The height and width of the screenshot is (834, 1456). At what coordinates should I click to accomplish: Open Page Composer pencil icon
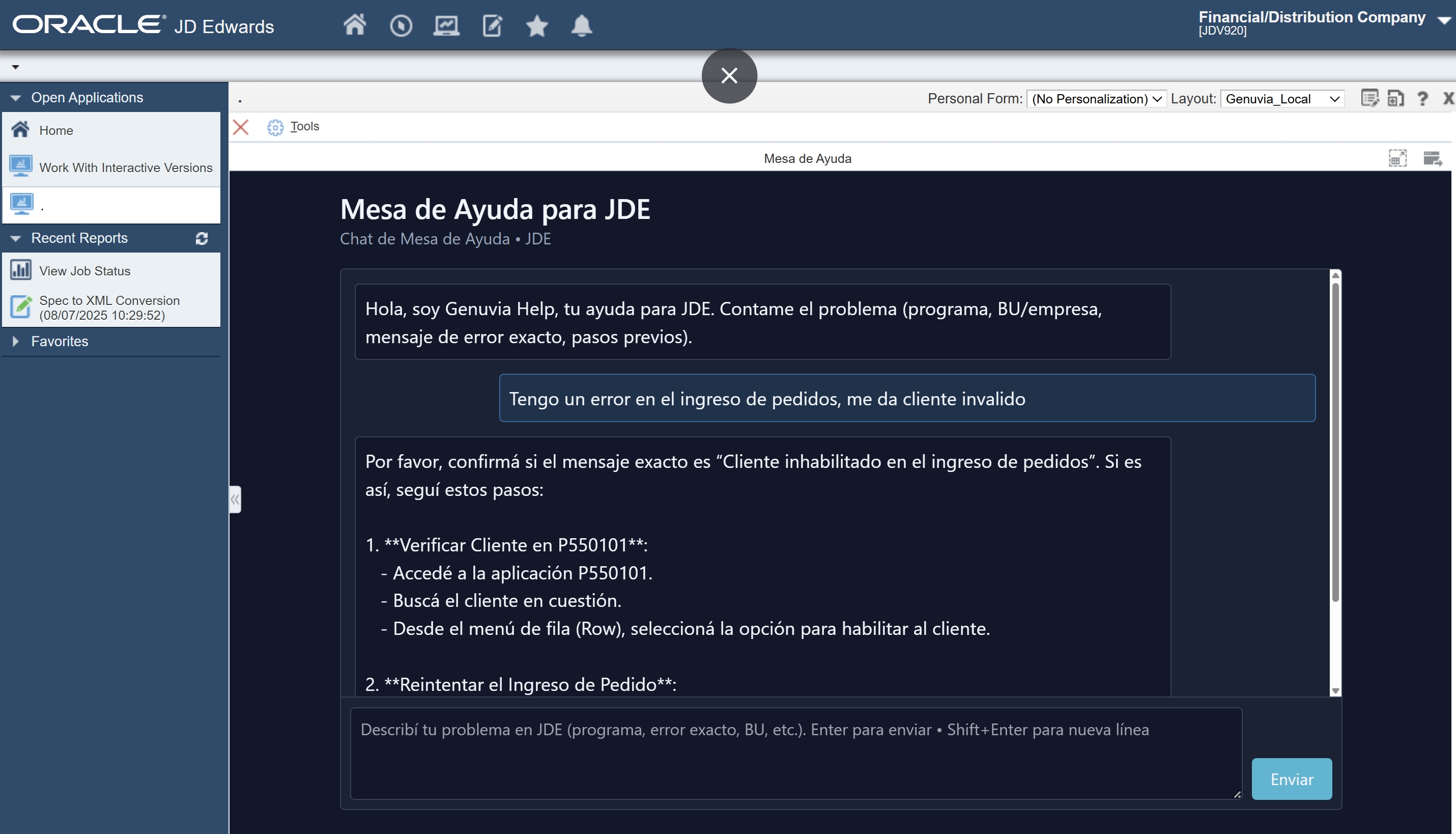491,25
